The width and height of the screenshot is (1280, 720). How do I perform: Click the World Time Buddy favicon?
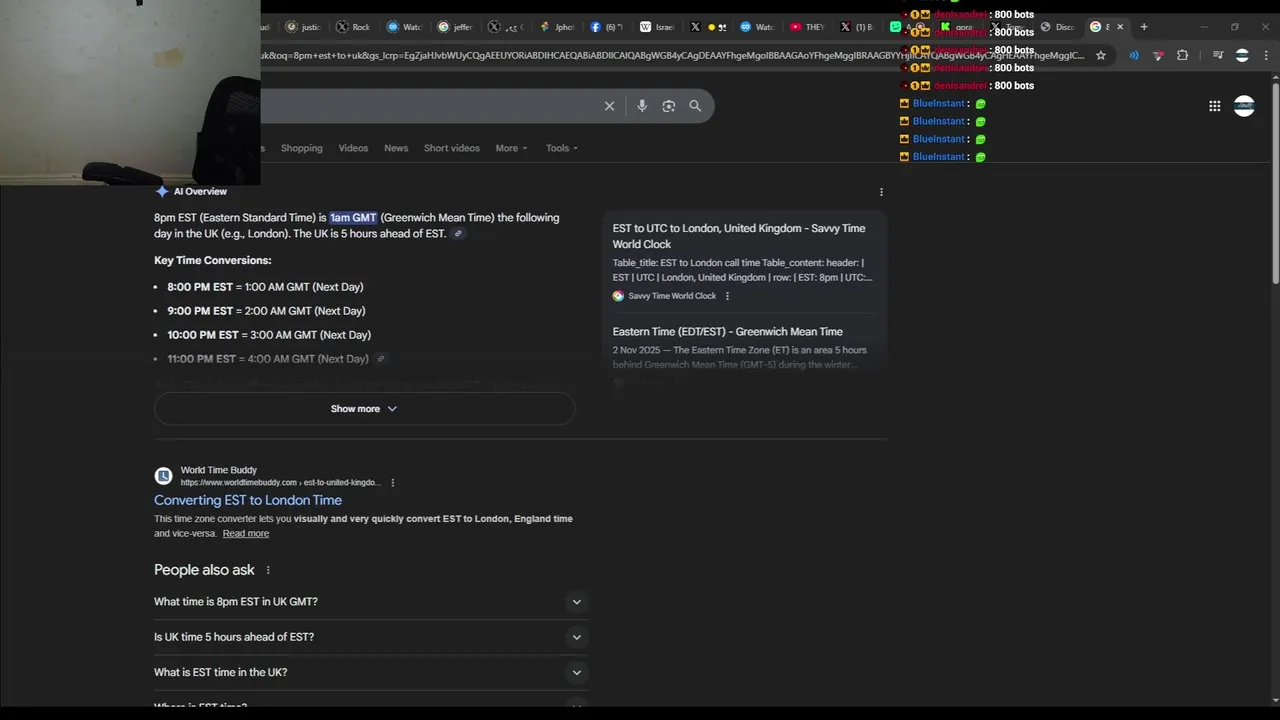163,476
